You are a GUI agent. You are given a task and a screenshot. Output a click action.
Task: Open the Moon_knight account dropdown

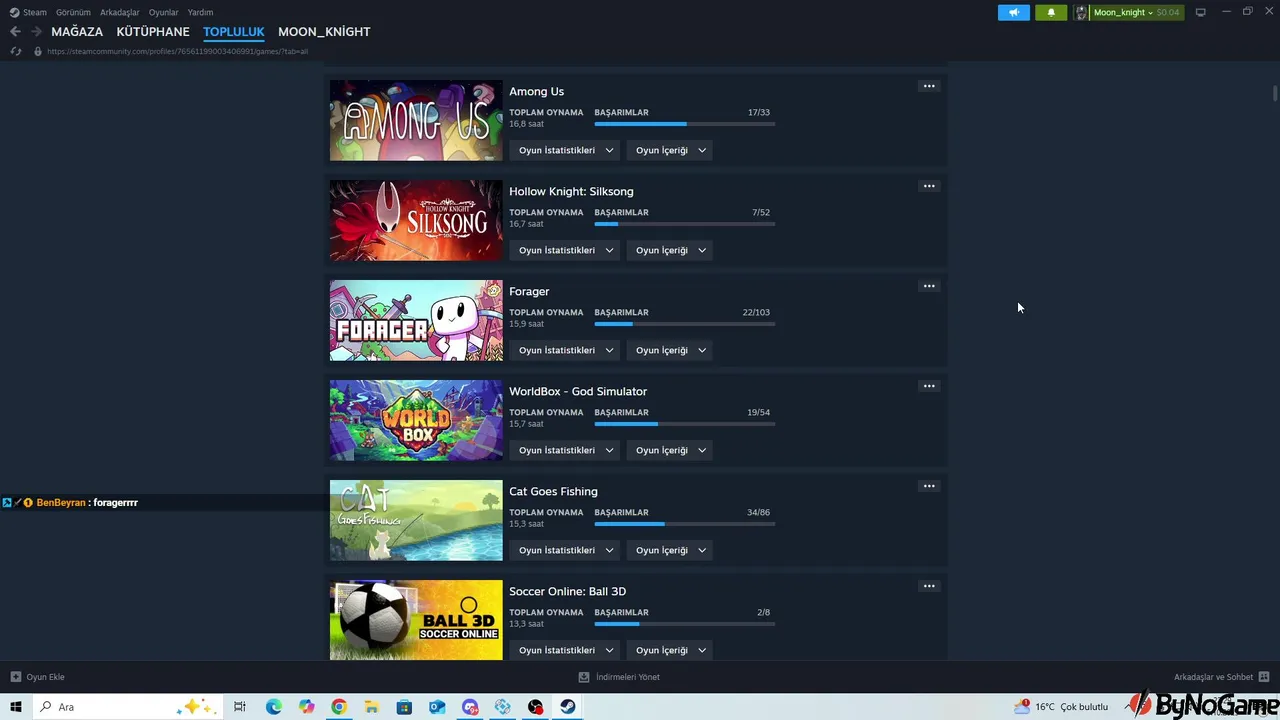pos(1136,12)
